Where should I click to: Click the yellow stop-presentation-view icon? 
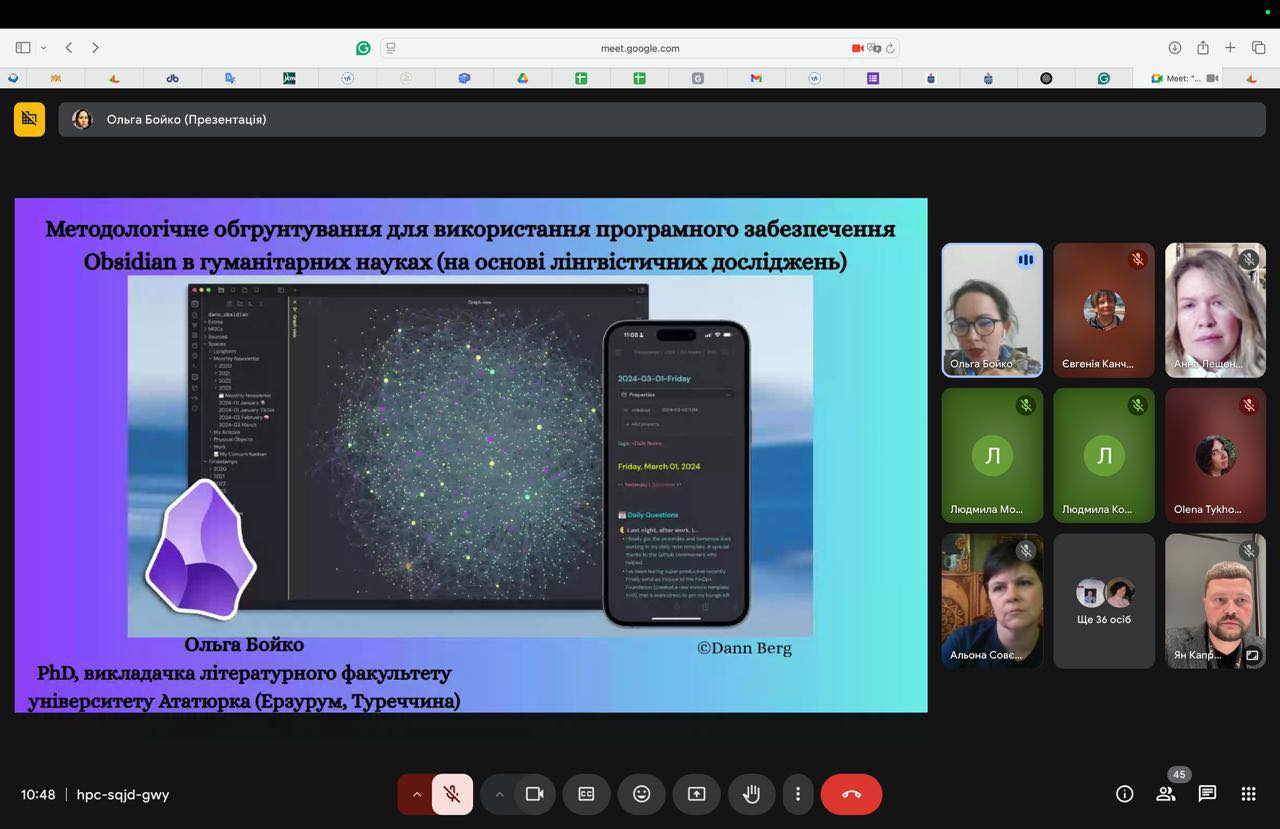[29, 119]
